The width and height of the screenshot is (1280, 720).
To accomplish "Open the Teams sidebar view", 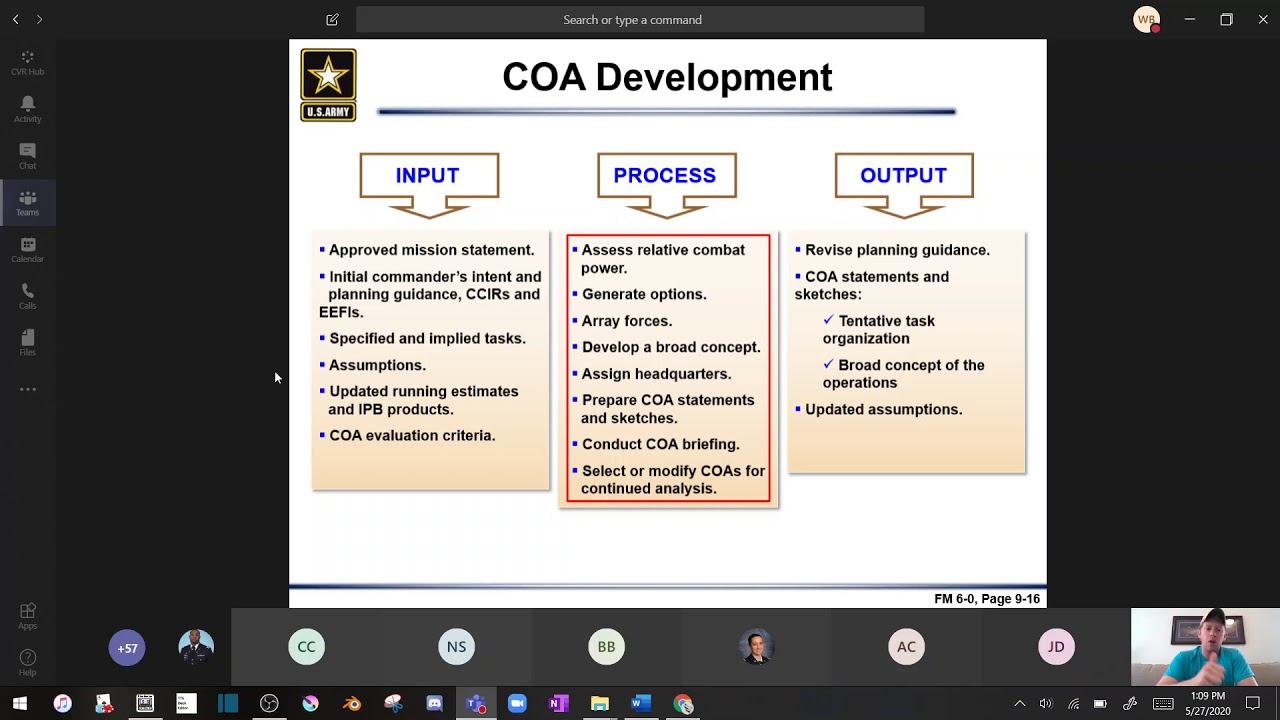I will pyautogui.click(x=27, y=202).
